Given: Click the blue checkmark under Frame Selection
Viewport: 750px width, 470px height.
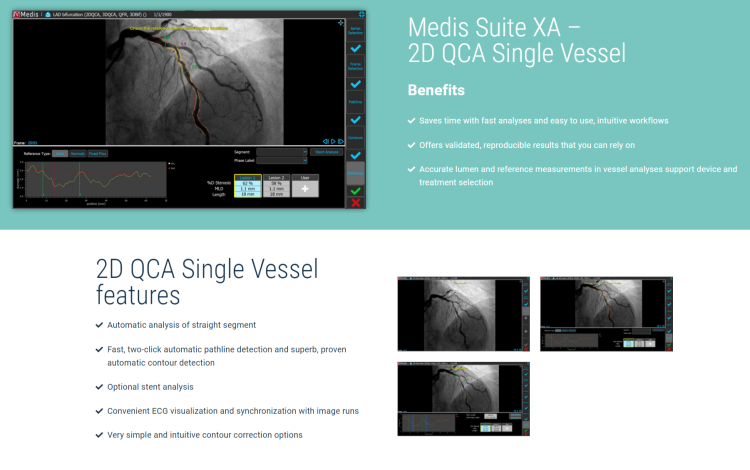Looking at the screenshot, I should coord(355,84).
